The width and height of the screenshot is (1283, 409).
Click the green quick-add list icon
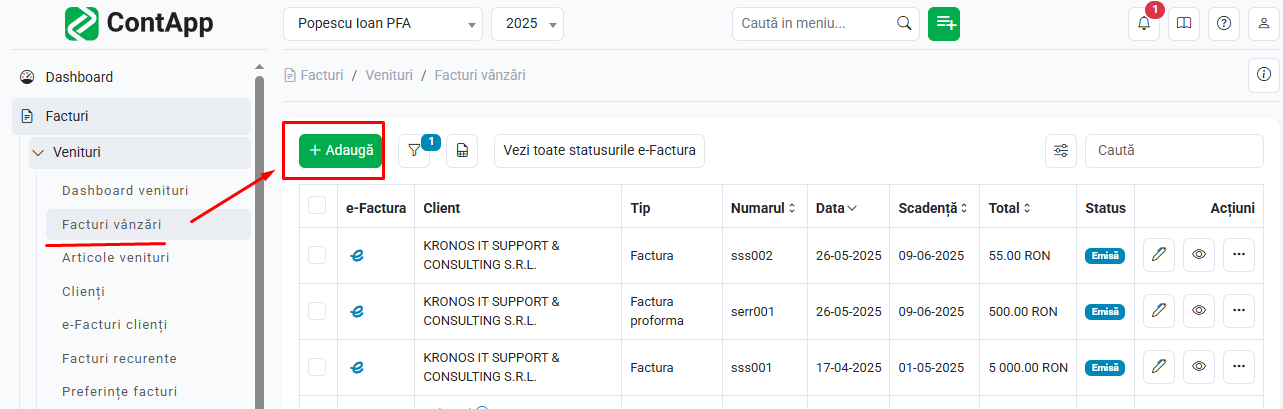[x=944, y=24]
